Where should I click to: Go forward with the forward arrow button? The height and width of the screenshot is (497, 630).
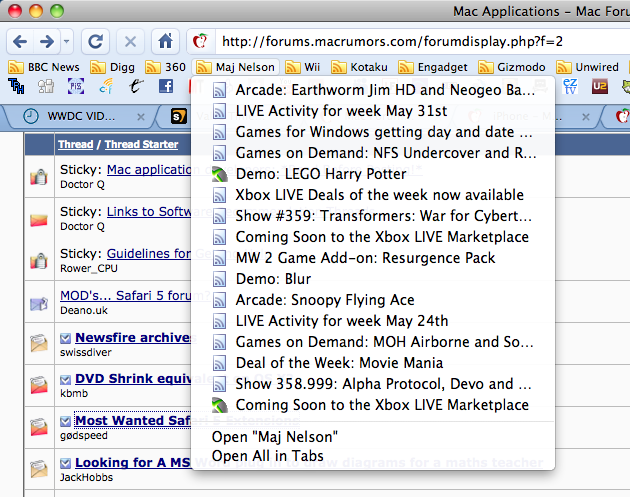point(47,41)
